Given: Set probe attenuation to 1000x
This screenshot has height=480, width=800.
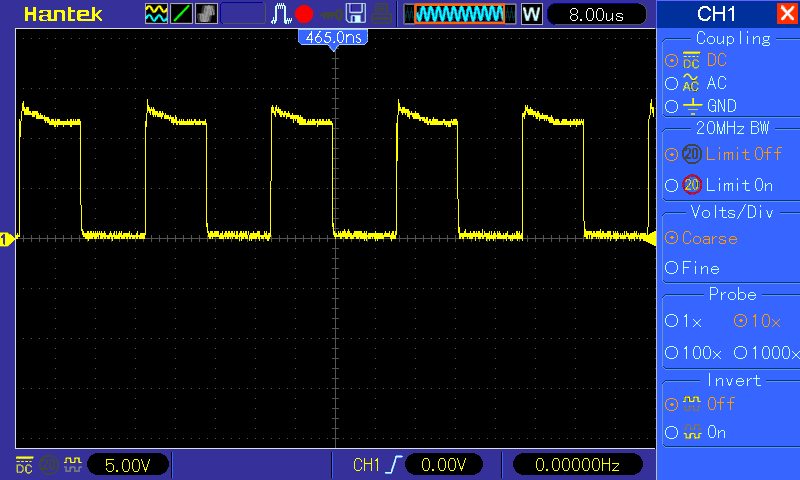Looking at the screenshot, I should coord(767,352).
